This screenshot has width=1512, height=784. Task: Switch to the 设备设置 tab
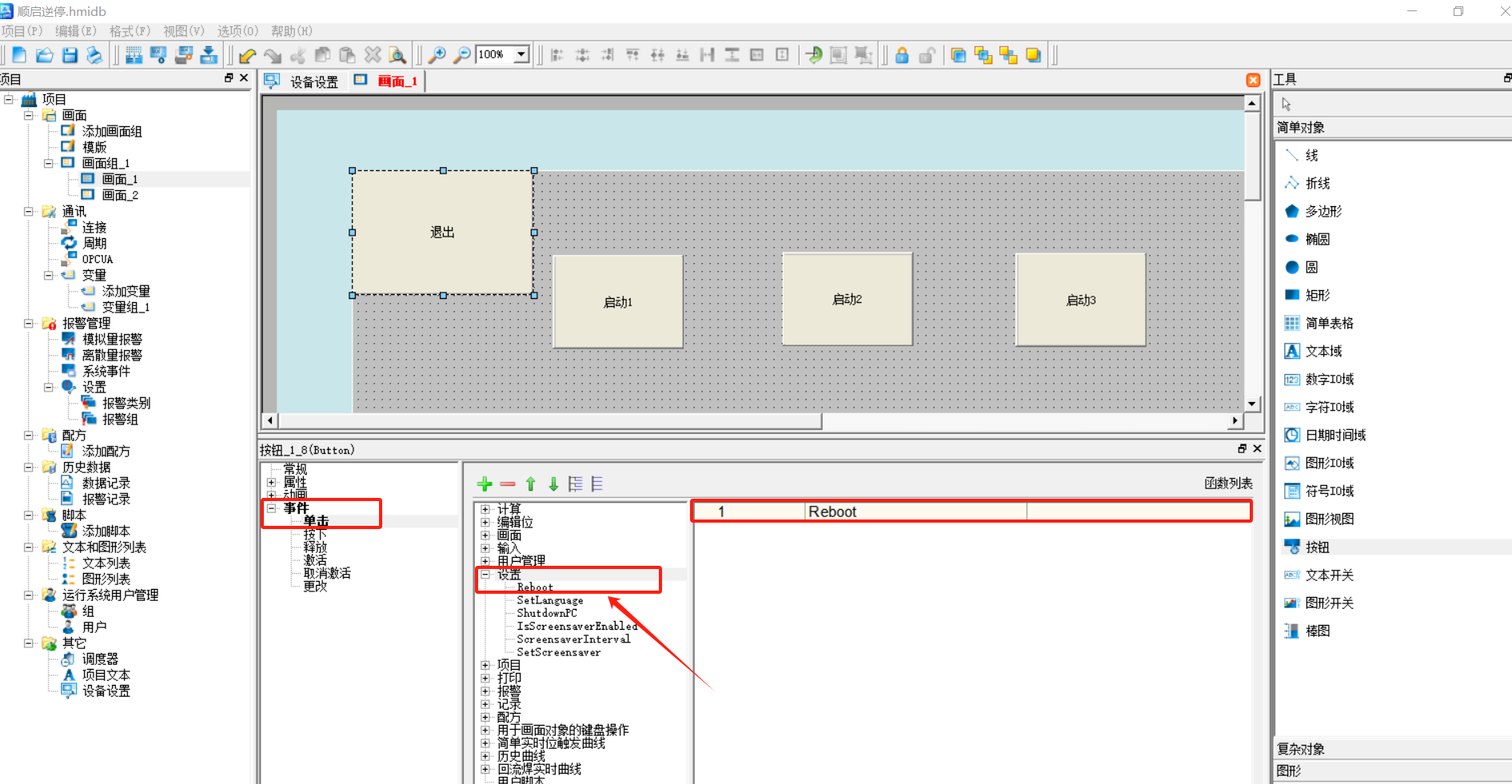pos(313,82)
